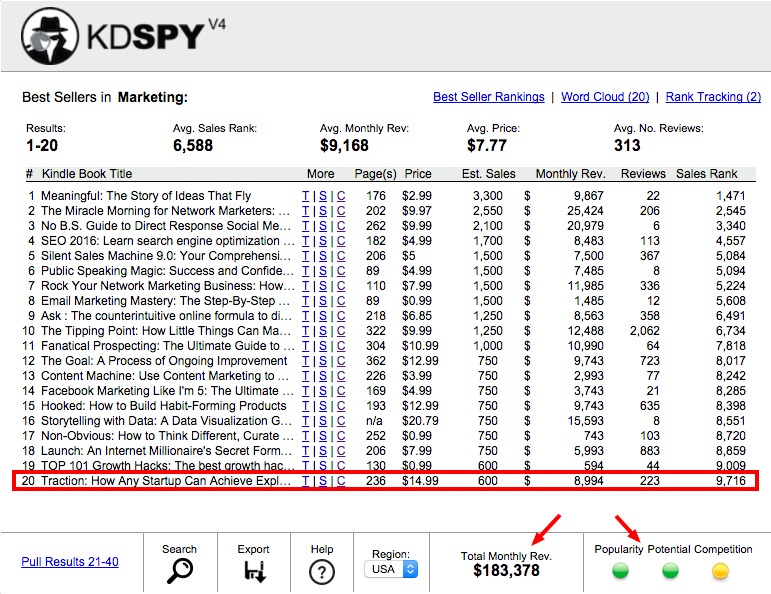
Task: Click S link for Public Speaking Magic row
Action: pos(323,271)
